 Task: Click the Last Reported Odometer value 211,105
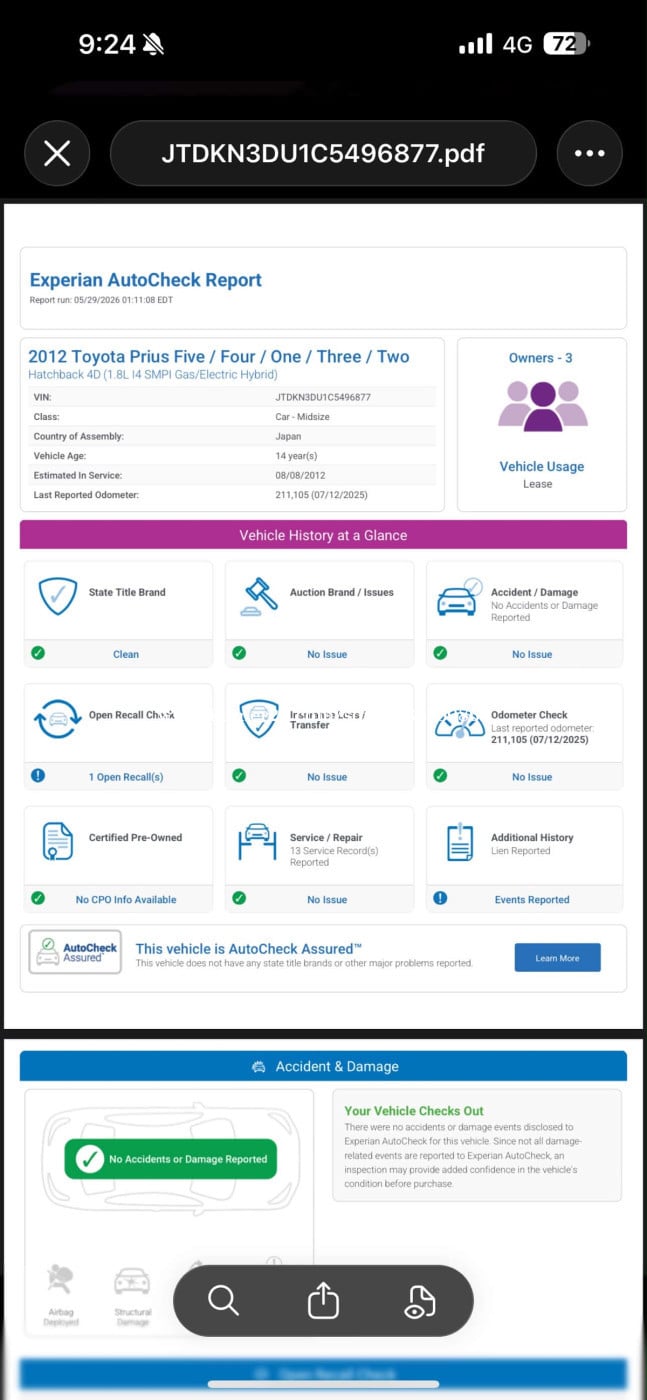tap(320, 495)
